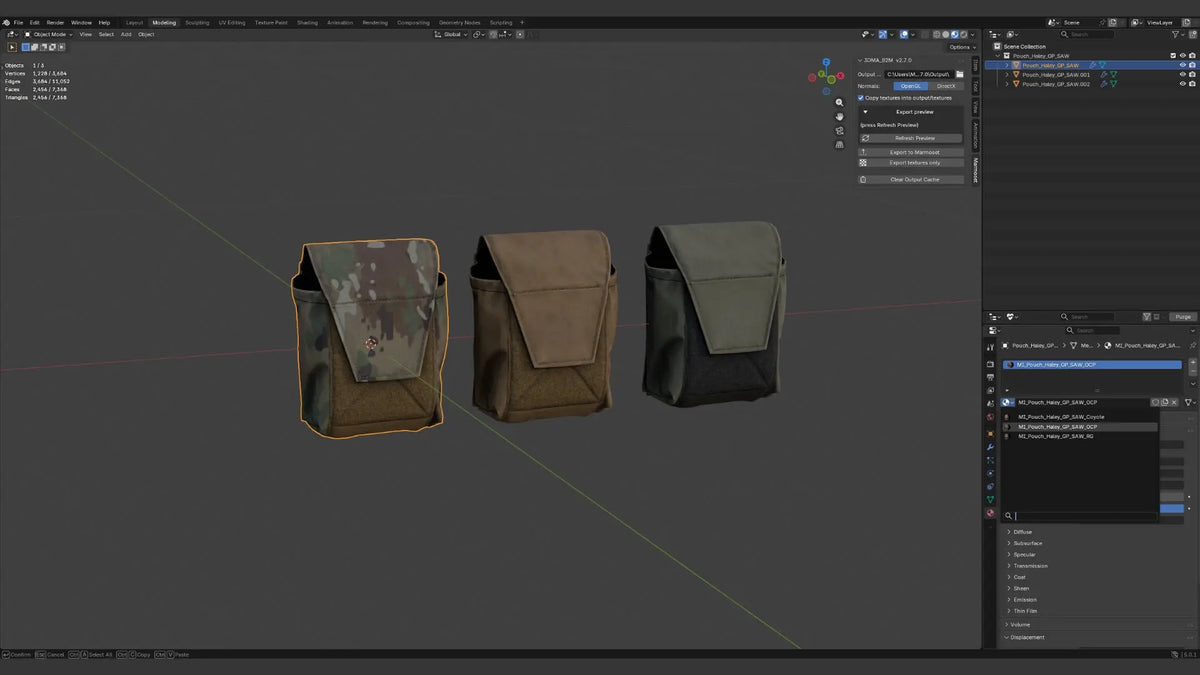
Task: Expand Pouch_Haley_GP_SAW.002 in outliner
Action: click(1007, 84)
